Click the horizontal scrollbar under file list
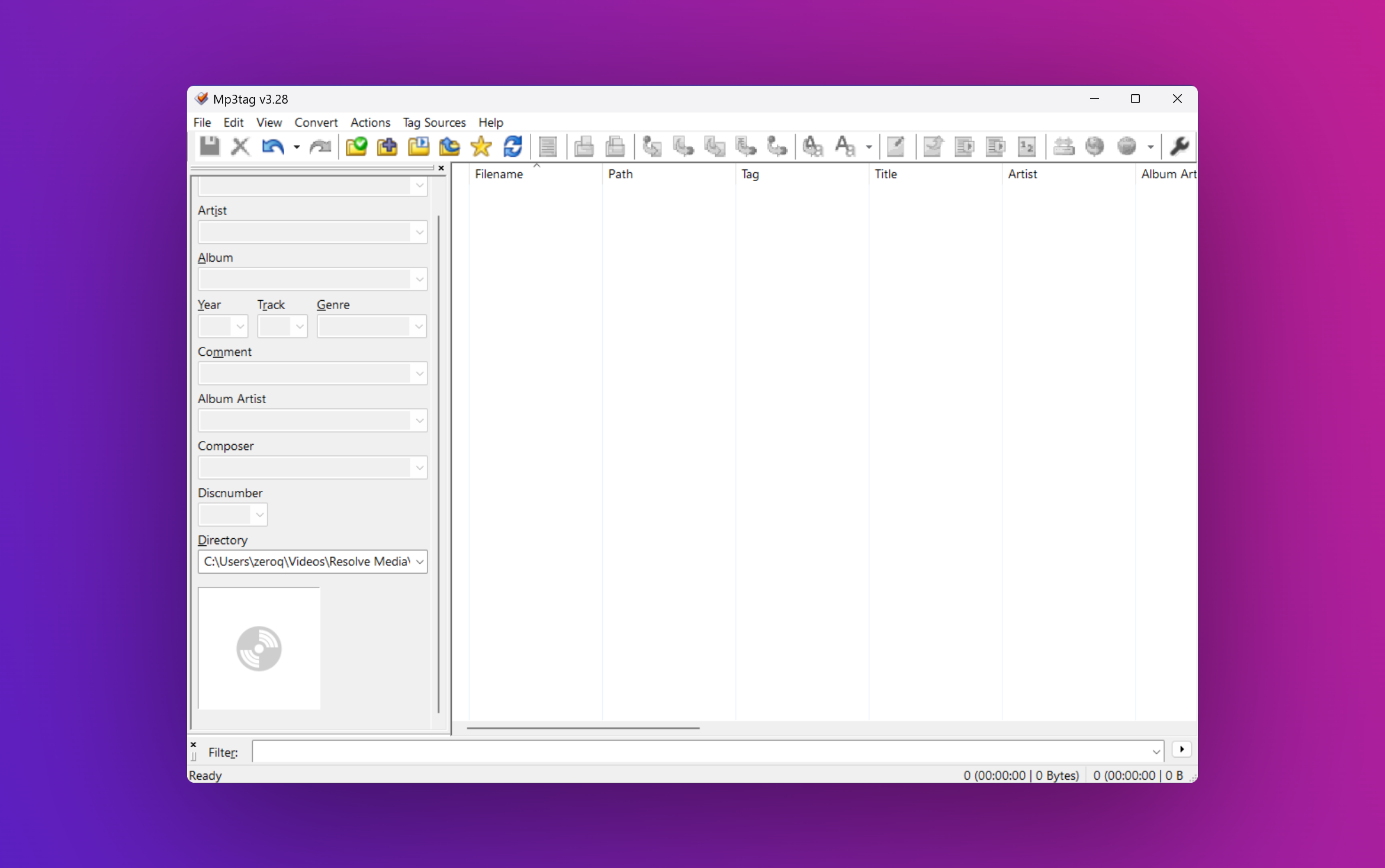This screenshot has height=868, width=1385. point(583,728)
